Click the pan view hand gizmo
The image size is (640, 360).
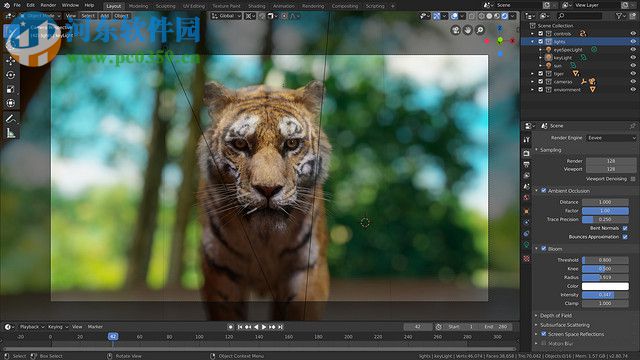tap(468, 30)
